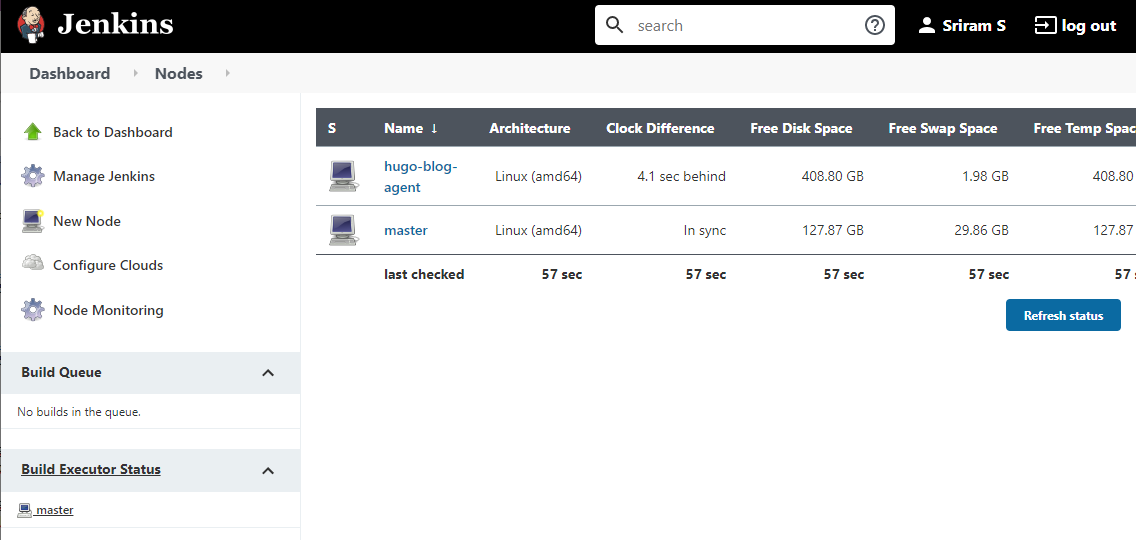Open the Sriram S user link
The height and width of the screenshot is (540, 1136).
[974, 25]
